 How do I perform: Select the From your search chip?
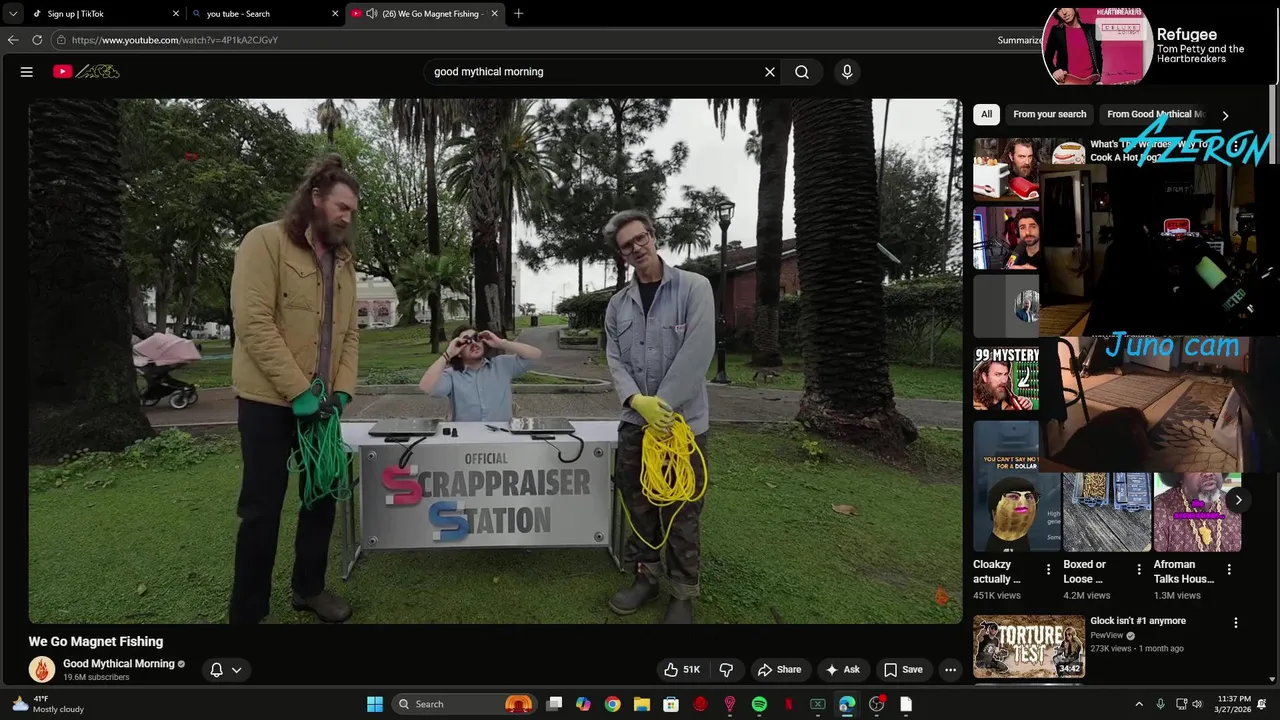(1049, 114)
